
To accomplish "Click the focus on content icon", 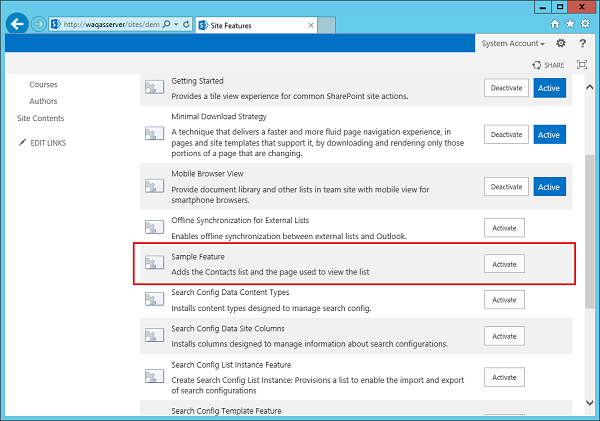I will 582,65.
